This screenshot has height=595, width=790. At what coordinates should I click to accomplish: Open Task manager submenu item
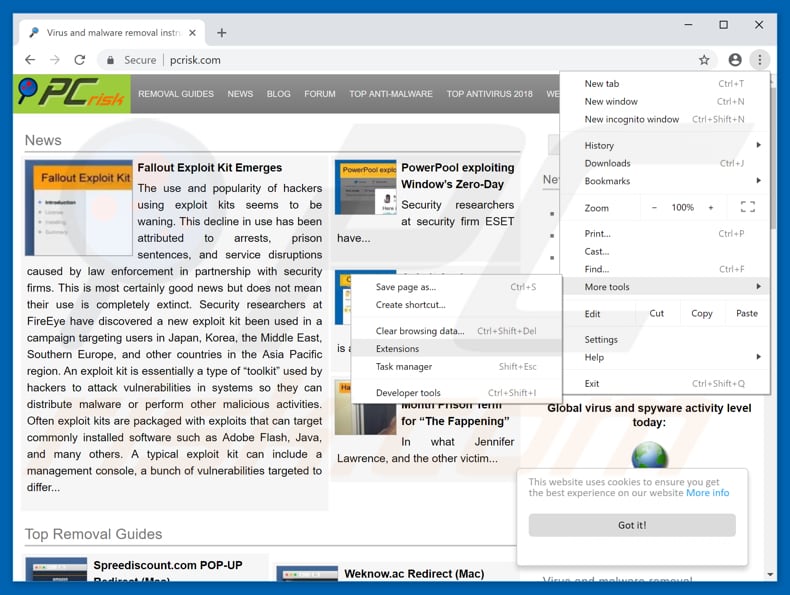456,367
